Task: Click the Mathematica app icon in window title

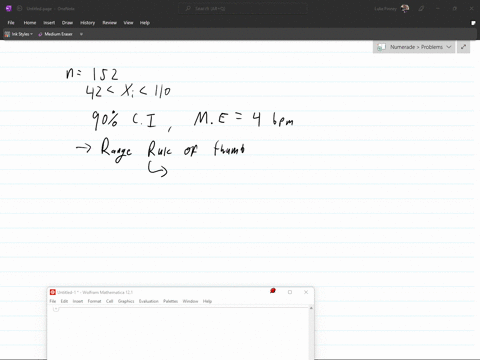Action: (x=53, y=292)
